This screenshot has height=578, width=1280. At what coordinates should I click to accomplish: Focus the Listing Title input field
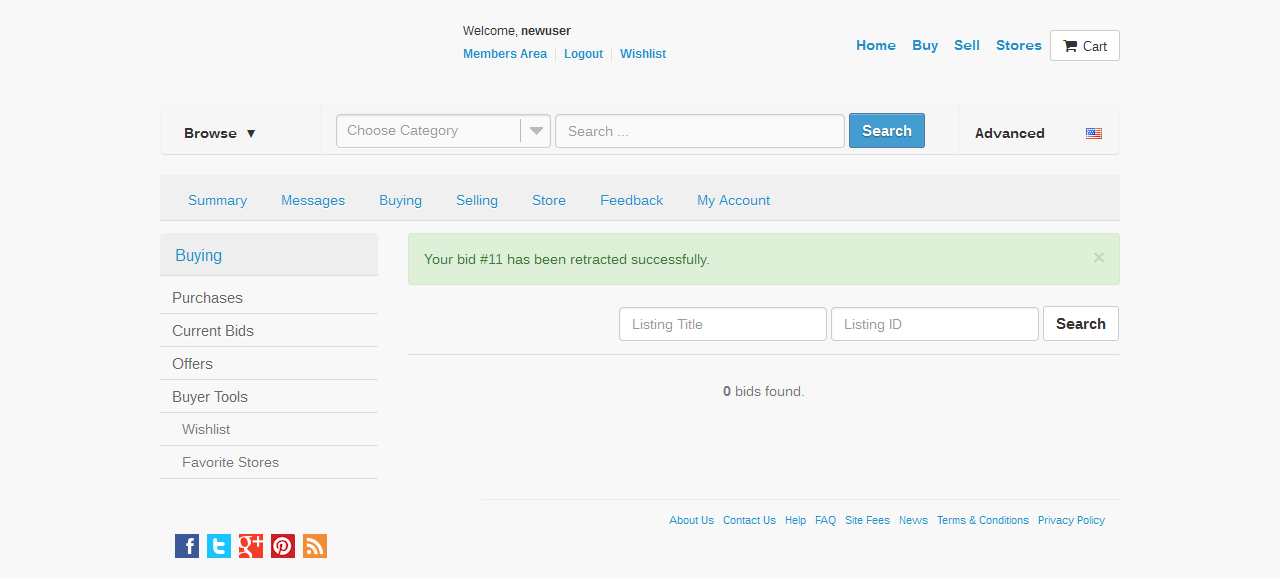click(x=722, y=324)
